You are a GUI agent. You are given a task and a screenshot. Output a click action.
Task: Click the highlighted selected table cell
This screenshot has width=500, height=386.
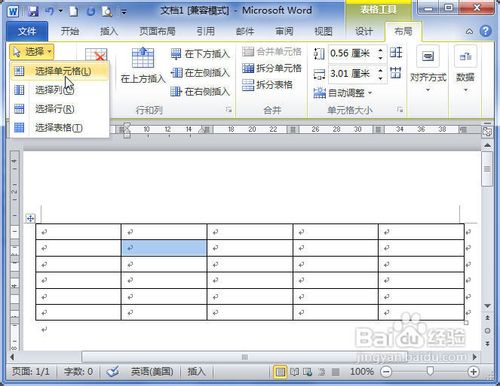164,248
